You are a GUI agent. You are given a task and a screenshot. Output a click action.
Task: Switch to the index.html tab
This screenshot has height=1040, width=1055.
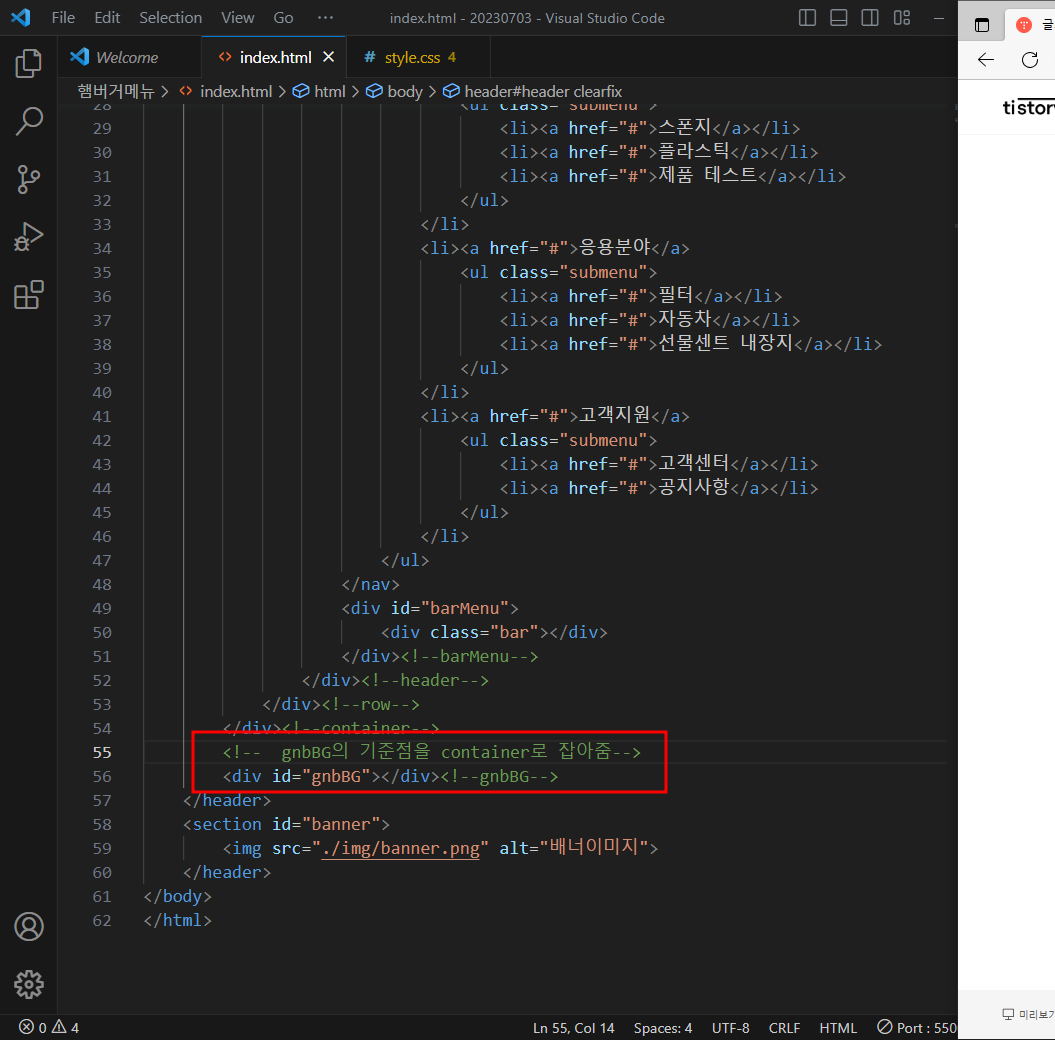(x=275, y=57)
